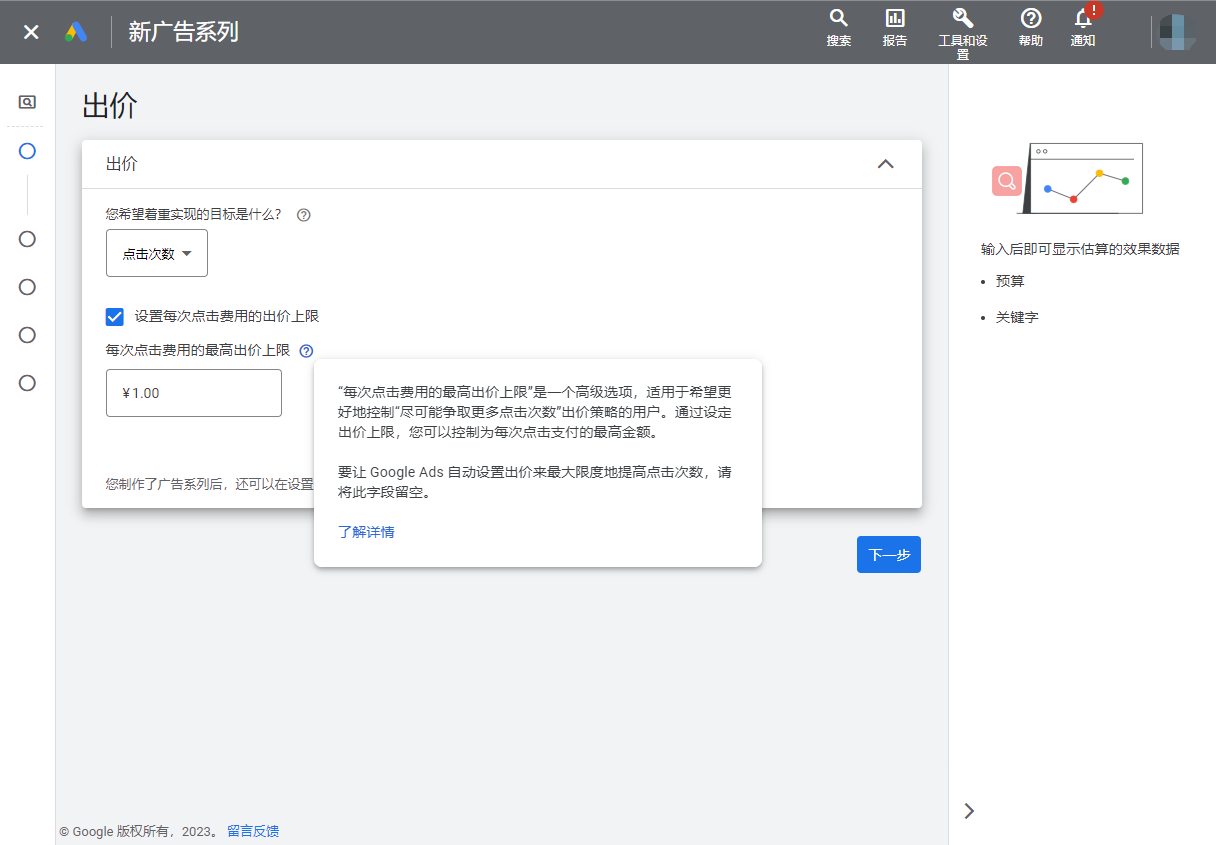This screenshot has width=1216, height=845.
Task: Open the 帮助 help menu
Action: 1030,28
